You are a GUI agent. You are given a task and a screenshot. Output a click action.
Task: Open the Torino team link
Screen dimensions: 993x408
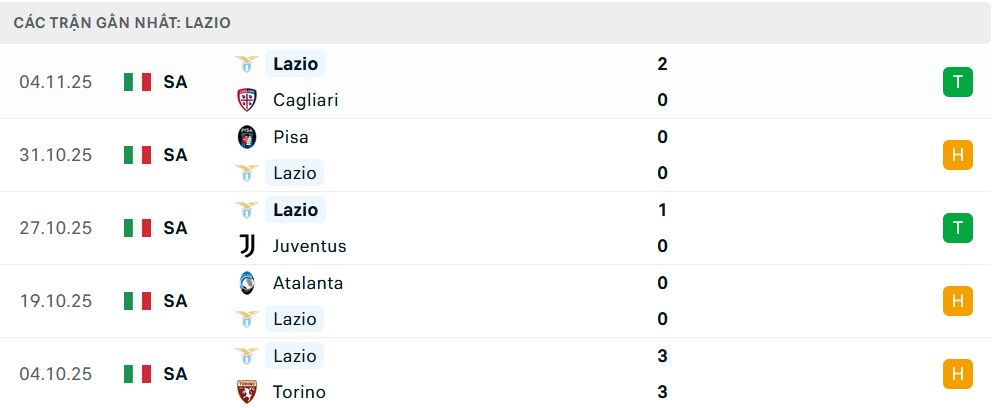coord(299,392)
